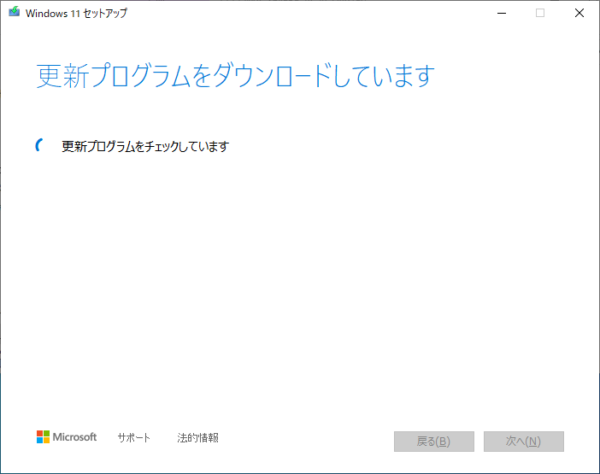Click the 戻る(B) button
This screenshot has height=474, width=600.
pyautogui.click(x=434, y=441)
